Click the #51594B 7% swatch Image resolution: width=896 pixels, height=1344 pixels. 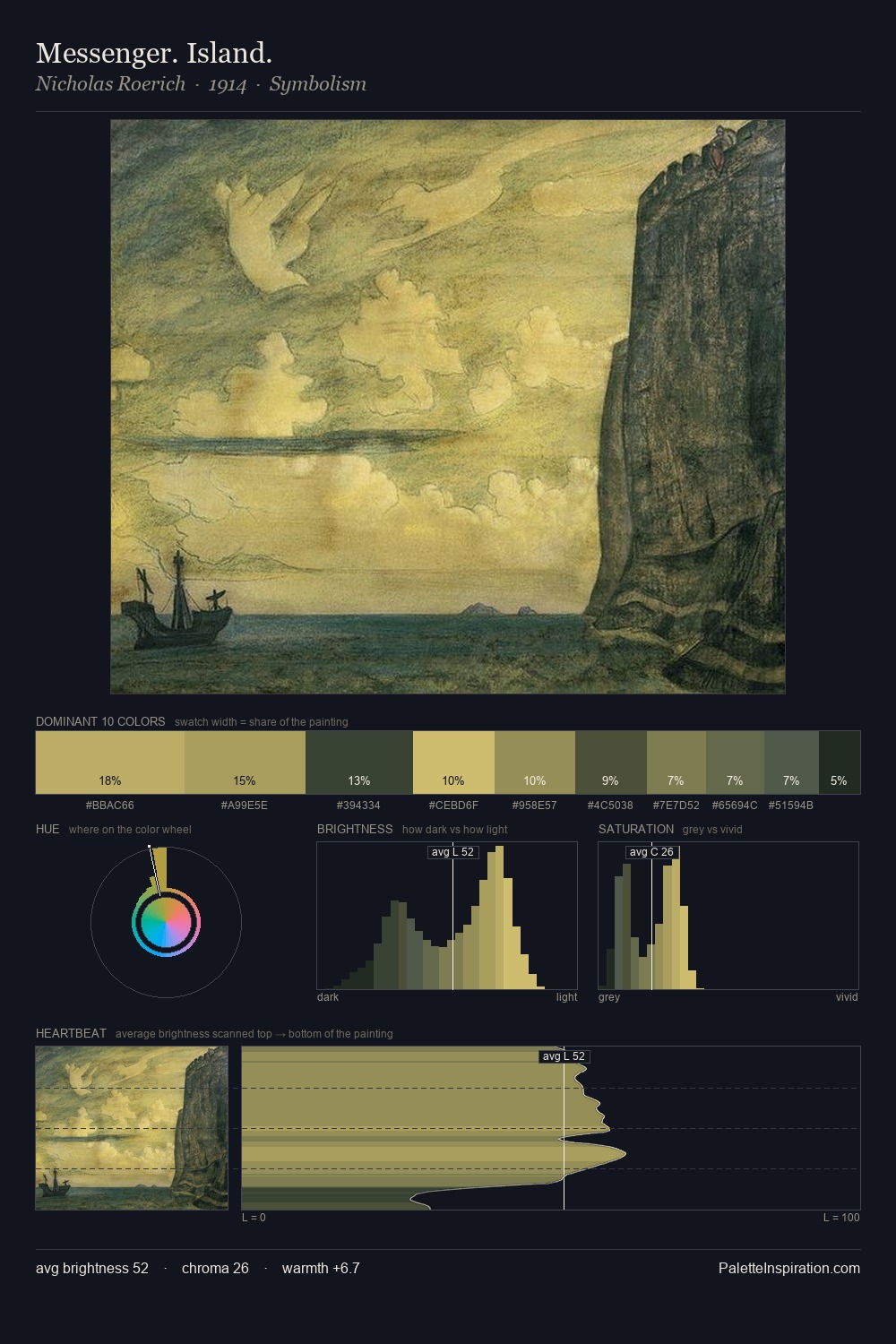(791, 762)
